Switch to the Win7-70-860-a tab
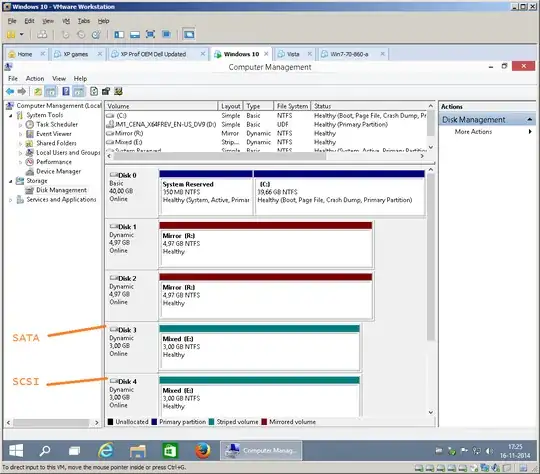540x474 pixels. 349,54
